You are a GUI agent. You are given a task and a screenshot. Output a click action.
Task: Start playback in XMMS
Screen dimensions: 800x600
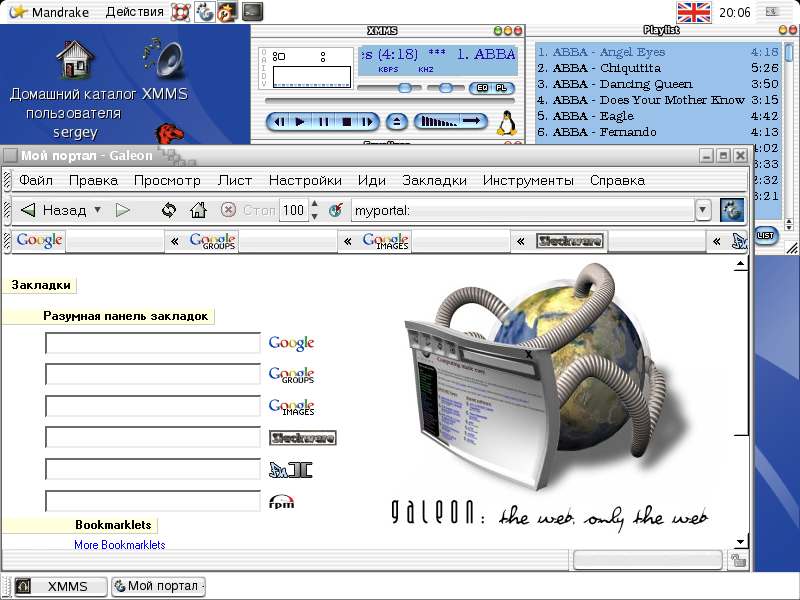click(x=301, y=122)
